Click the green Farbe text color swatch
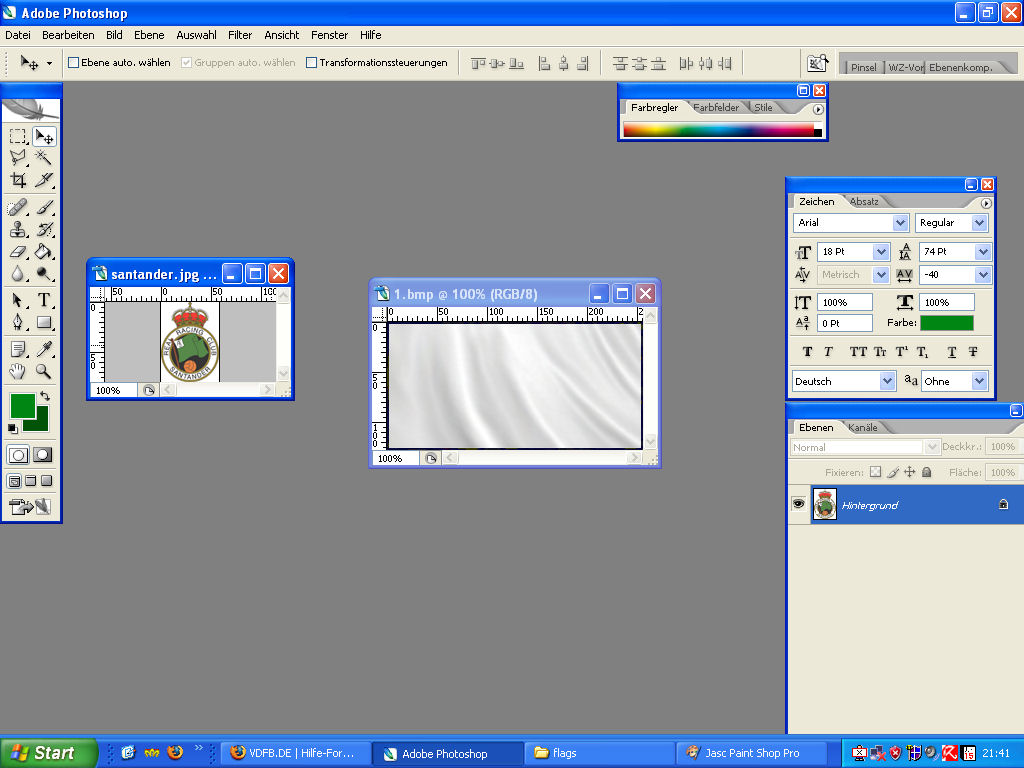Image resolution: width=1024 pixels, height=768 pixels. (x=946, y=323)
